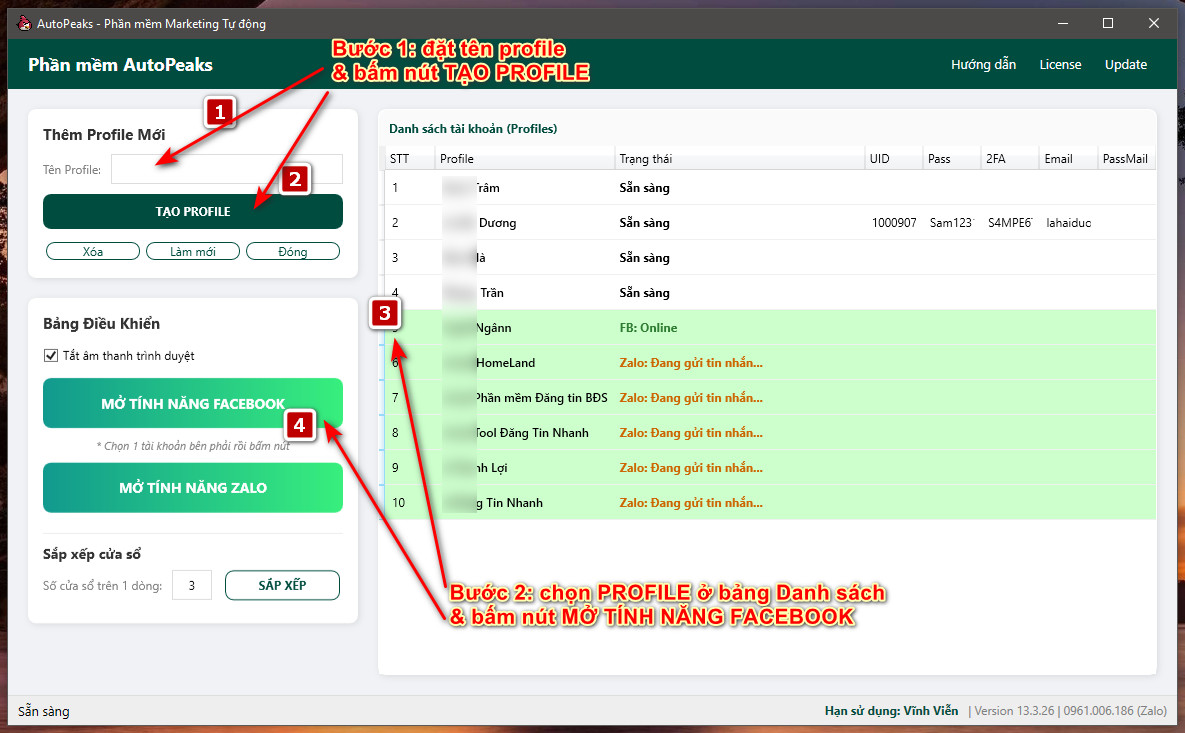The image size is (1185, 733).
Task: Click the AutoPeaks app icon in title bar
Action: tap(24, 23)
